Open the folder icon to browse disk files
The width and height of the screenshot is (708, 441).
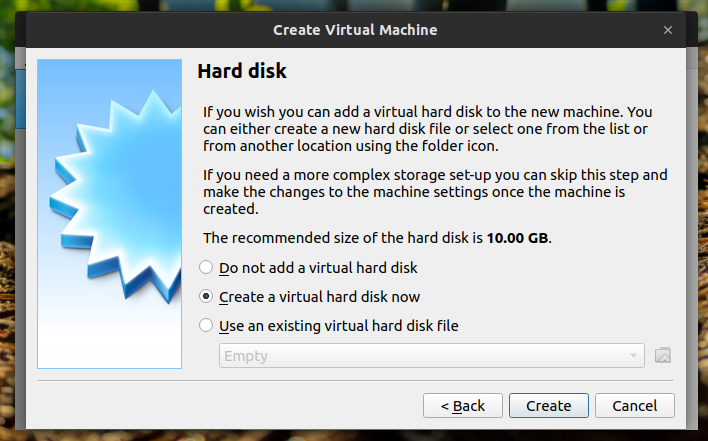pyautogui.click(x=662, y=355)
